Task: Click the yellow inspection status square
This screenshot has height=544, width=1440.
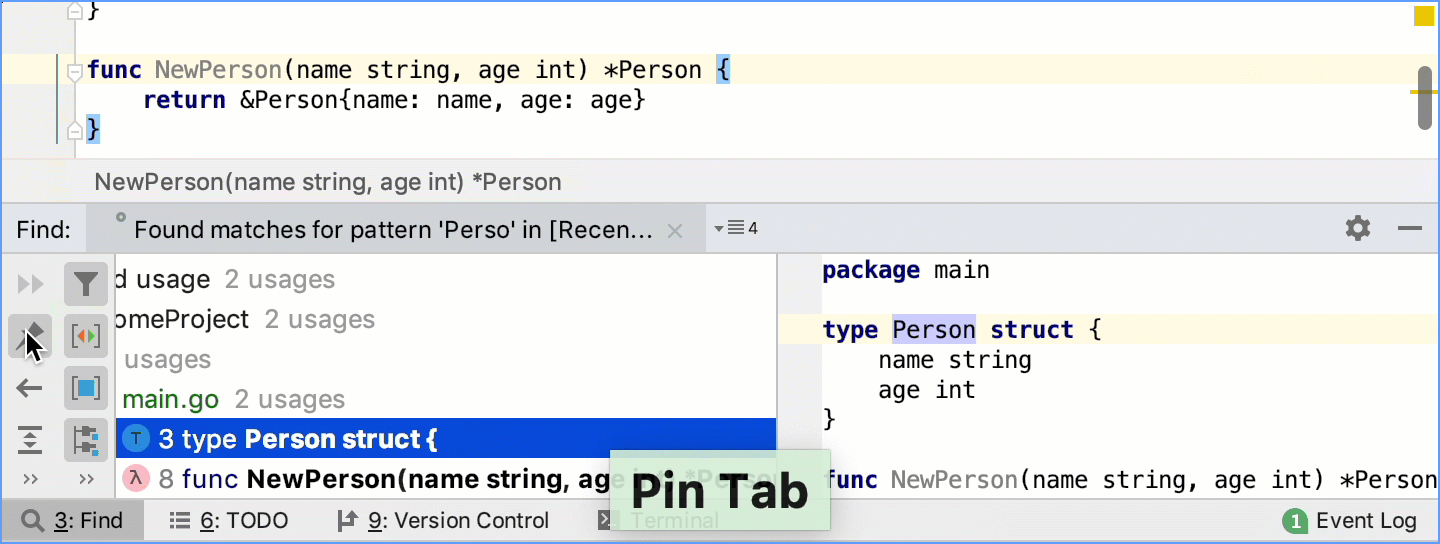Action: (x=1424, y=15)
